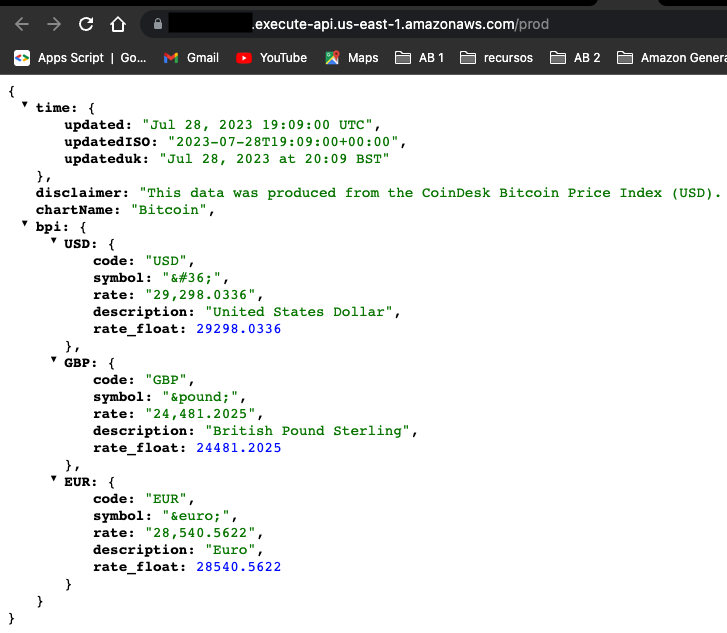Click the EUR rate "28,540.5622"
Screen dimensions: 727x633
pos(200,533)
